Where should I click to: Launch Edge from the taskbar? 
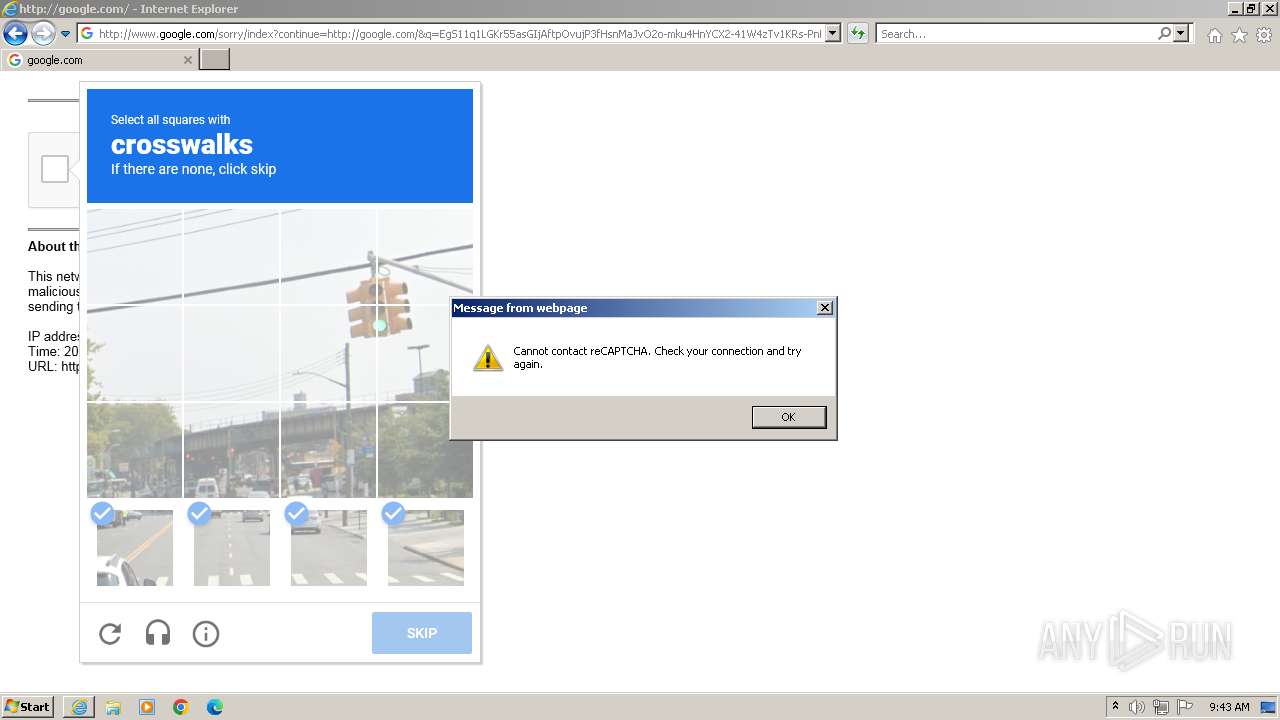click(215, 707)
